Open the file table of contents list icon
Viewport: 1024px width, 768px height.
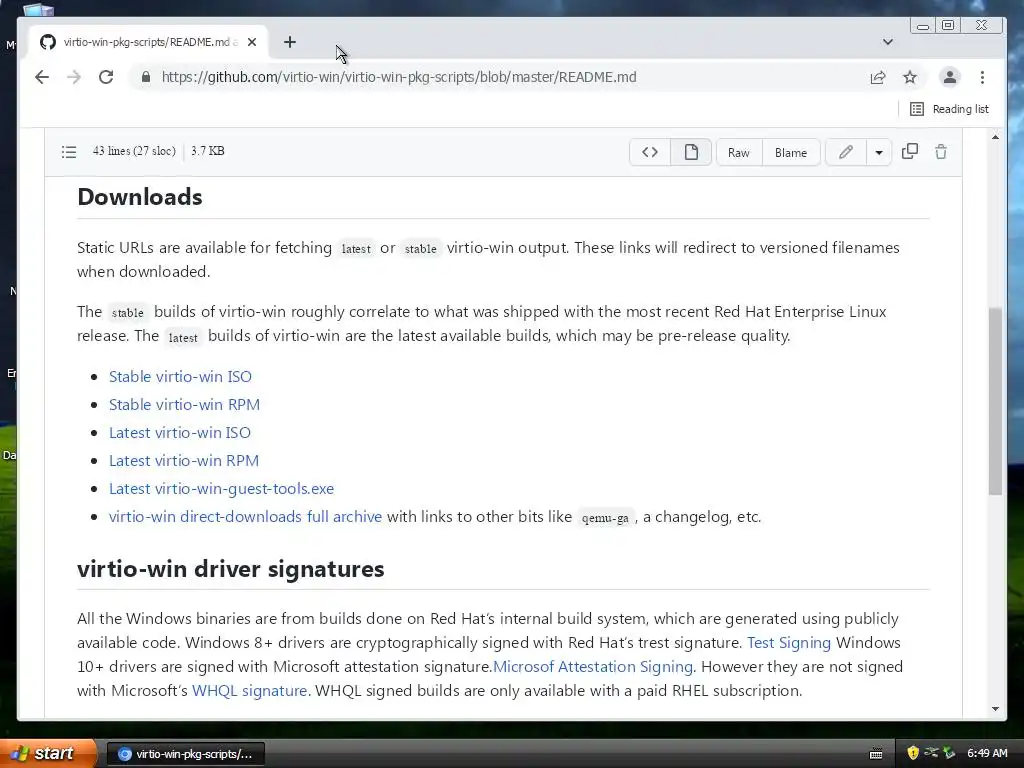(69, 152)
